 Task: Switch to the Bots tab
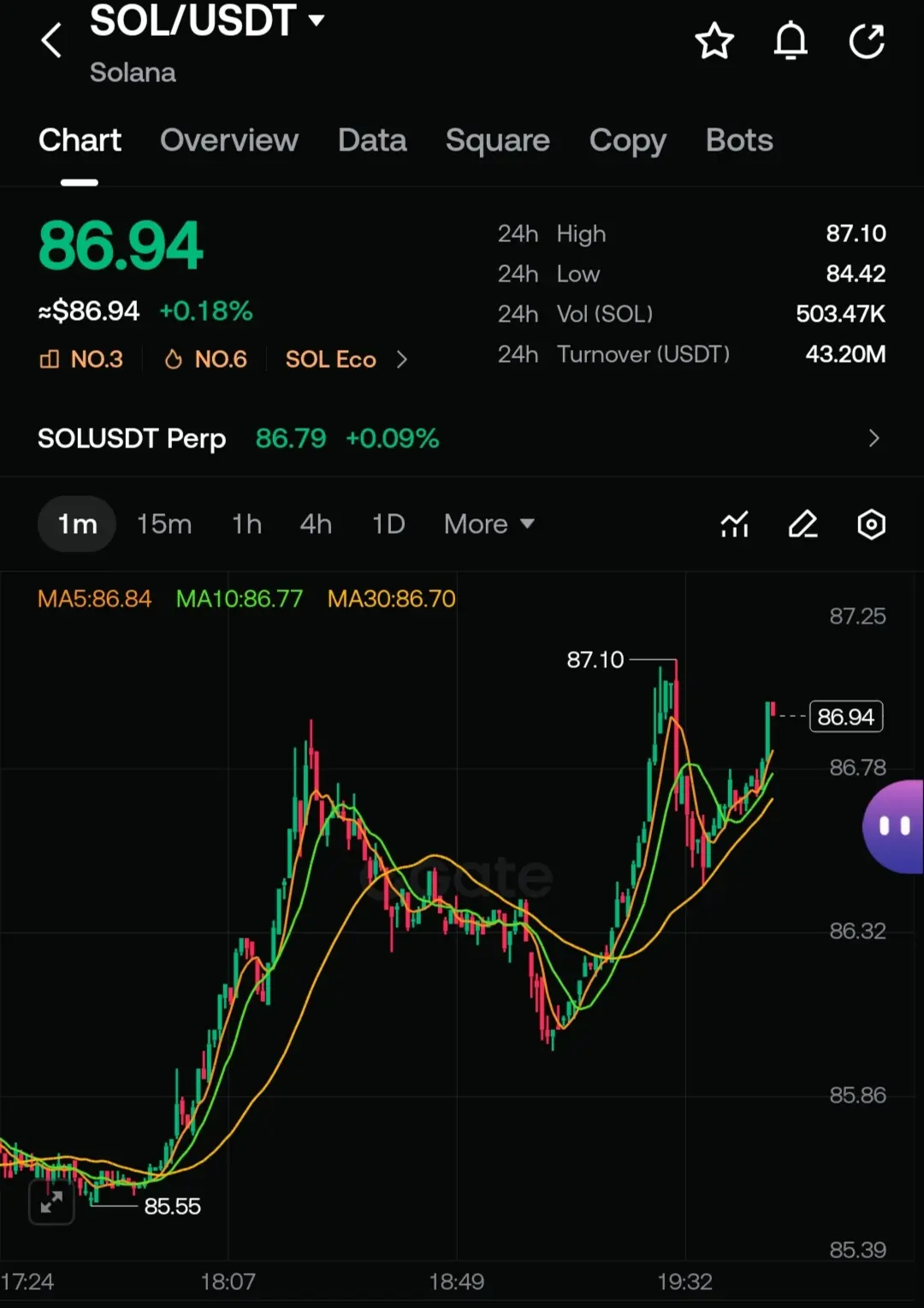(739, 140)
